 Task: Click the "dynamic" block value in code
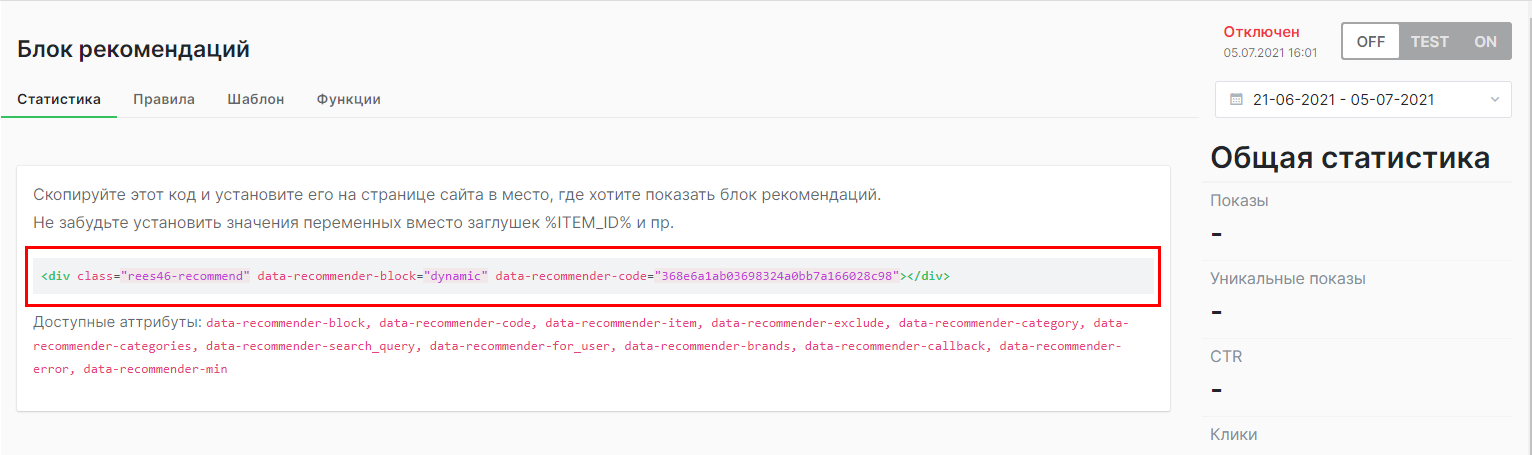[x=457, y=276]
